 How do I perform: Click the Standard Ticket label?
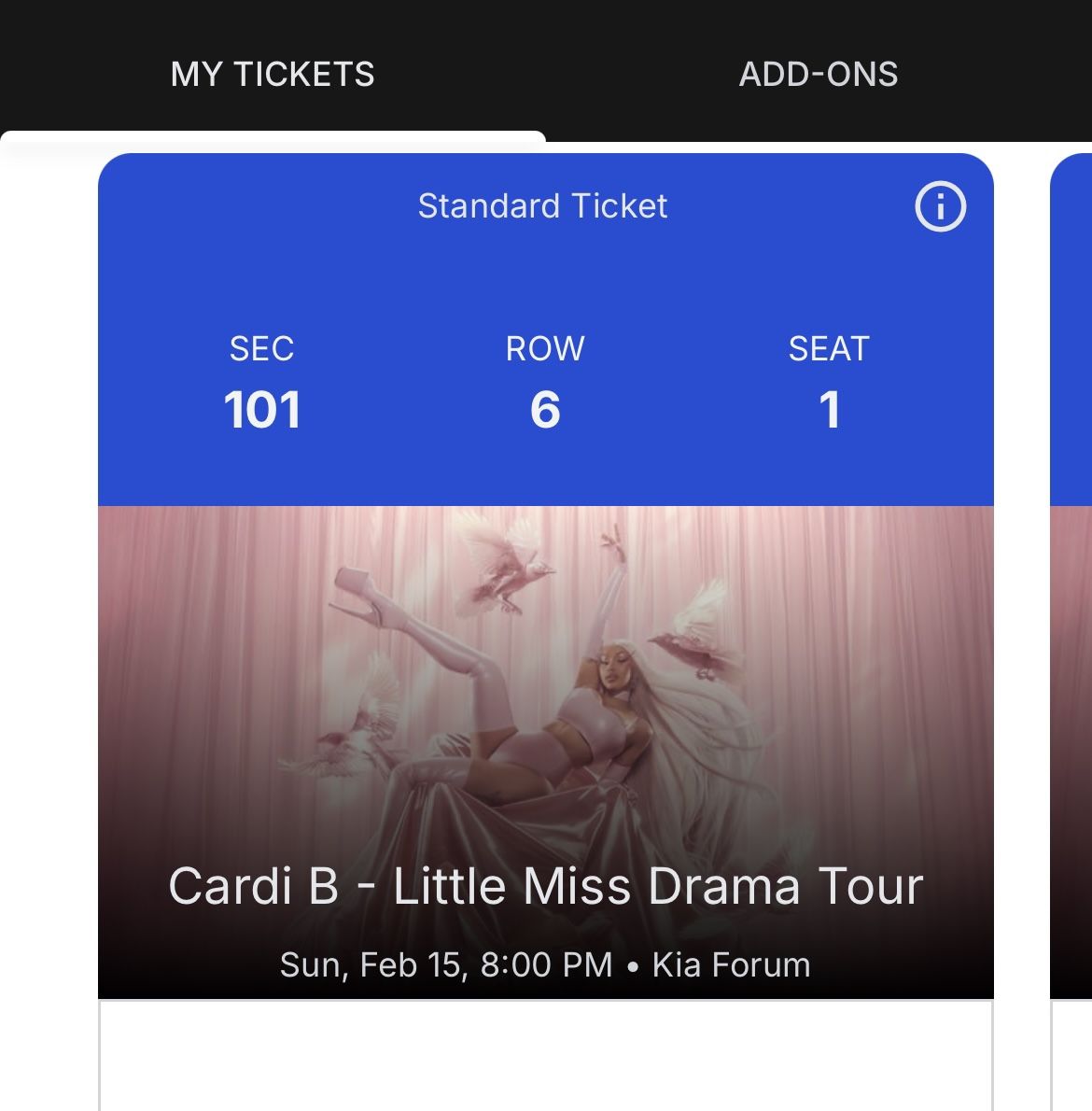(542, 206)
